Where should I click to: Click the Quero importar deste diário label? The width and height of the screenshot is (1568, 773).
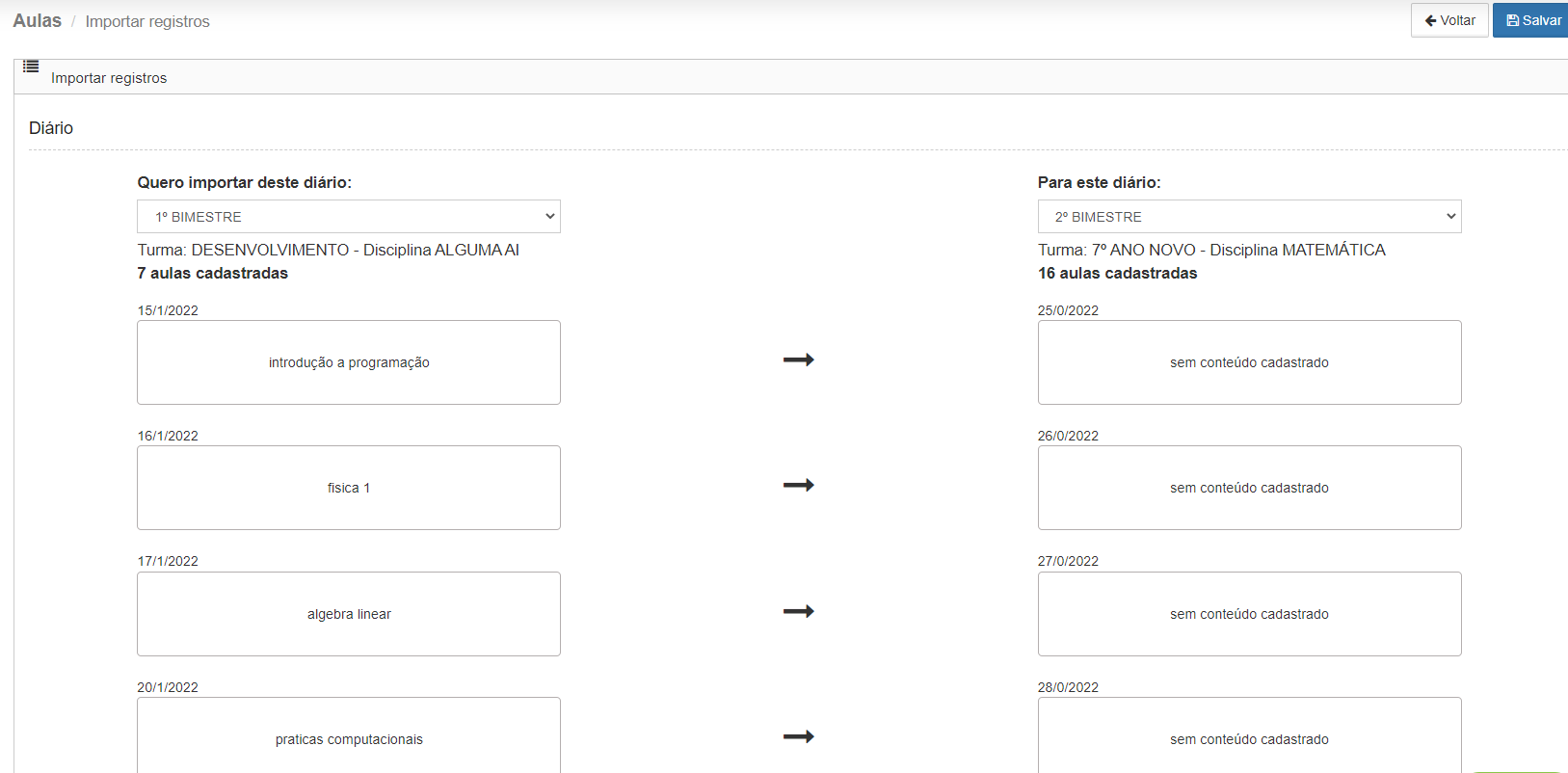[244, 182]
